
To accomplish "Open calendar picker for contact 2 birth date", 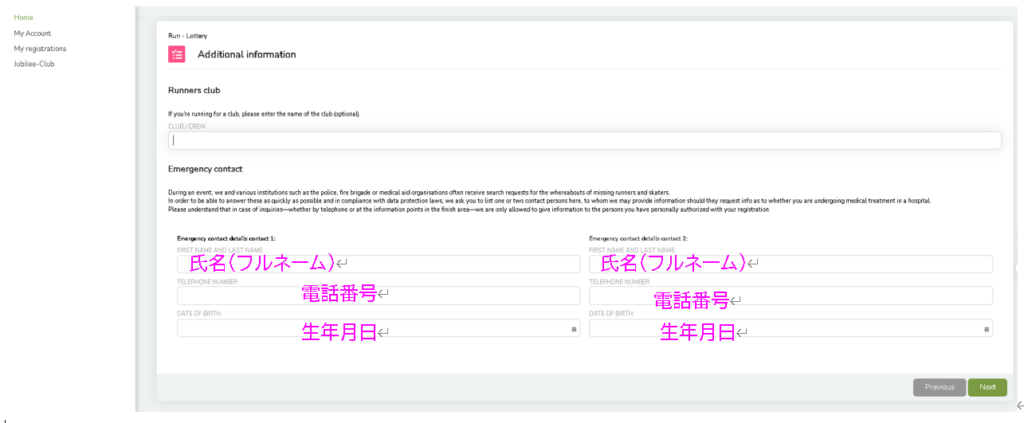I will point(986,329).
